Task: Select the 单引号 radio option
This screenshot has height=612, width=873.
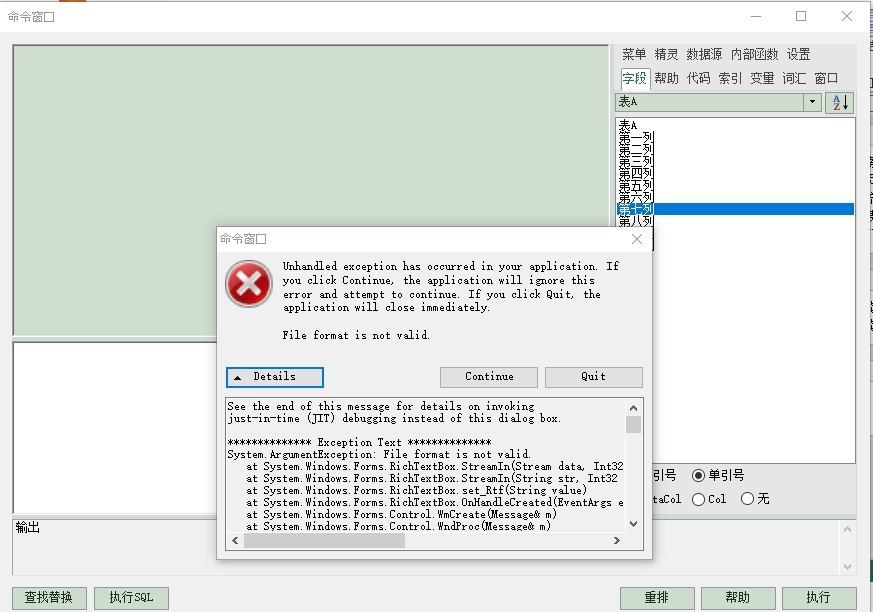Action: (718, 475)
